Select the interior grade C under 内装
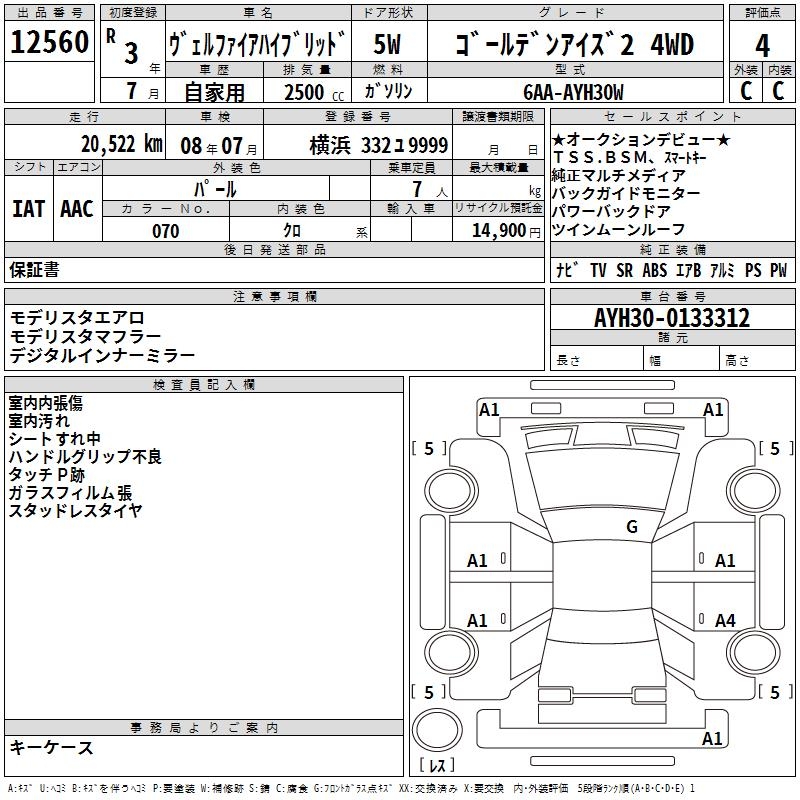Viewport: 800px width, 800px height. point(778,90)
